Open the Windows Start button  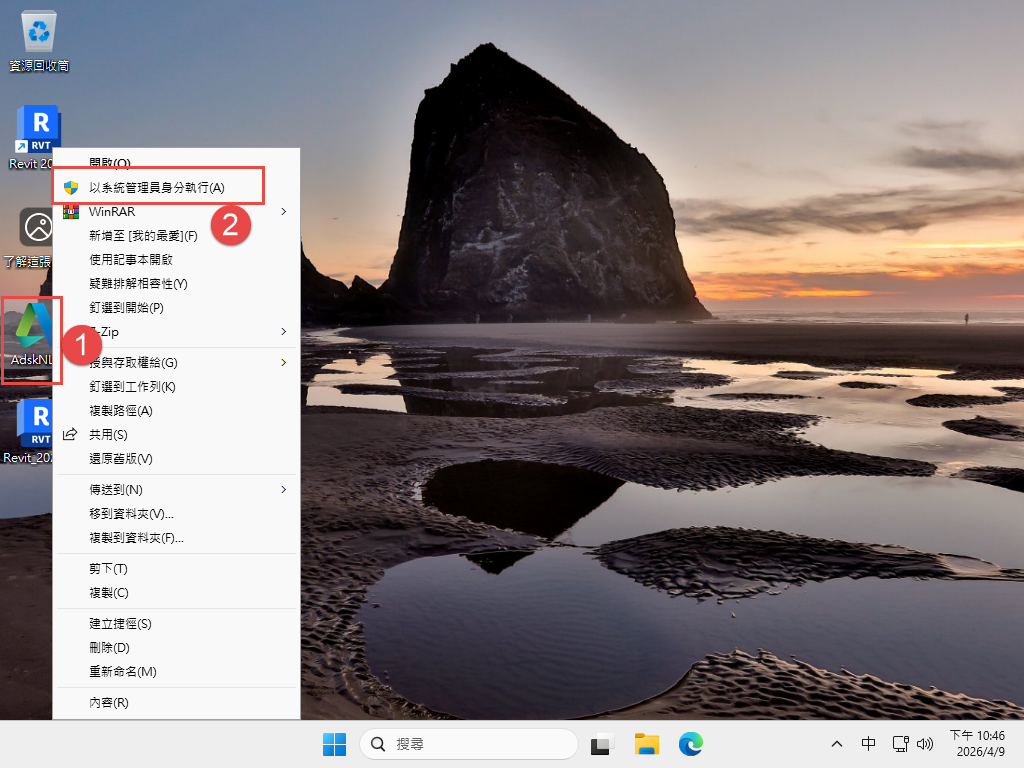pos(334,744)
